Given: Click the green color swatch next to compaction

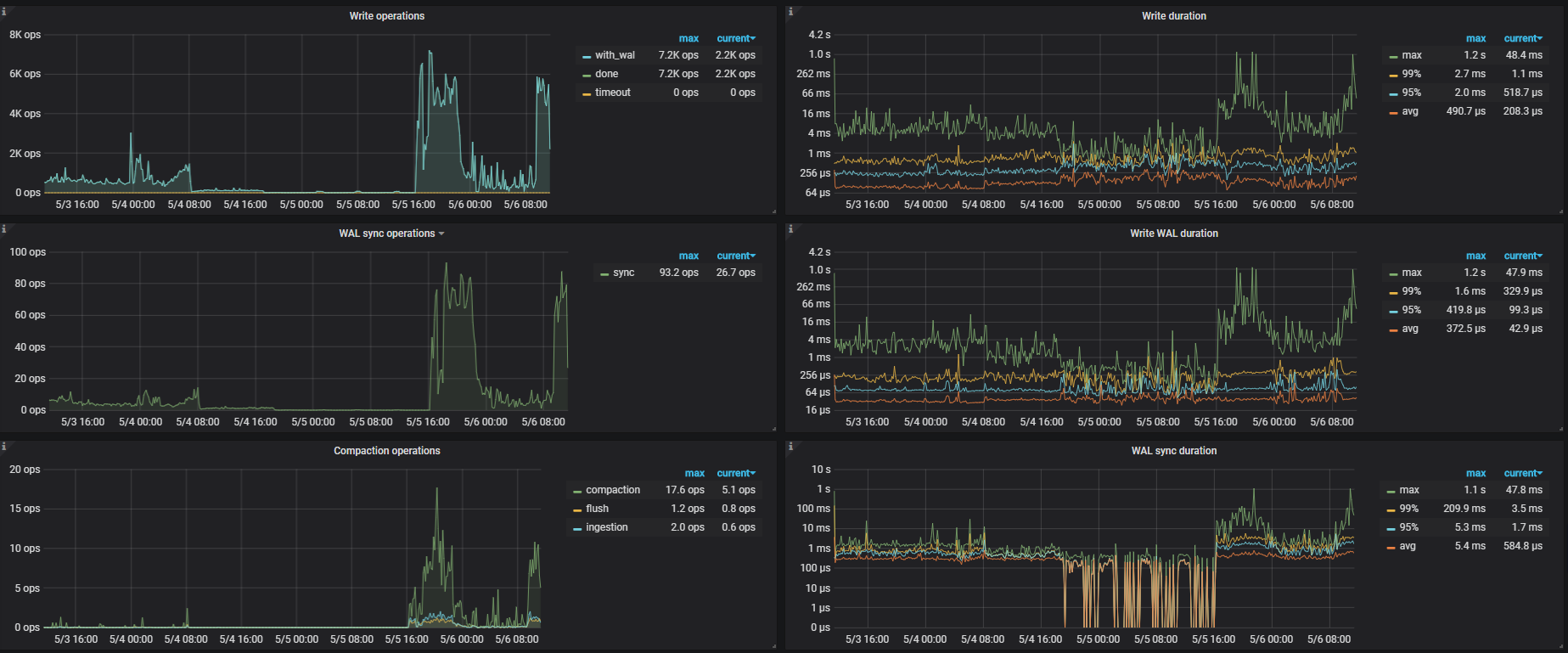Looking at the screenshot, I should coord(577,491).
